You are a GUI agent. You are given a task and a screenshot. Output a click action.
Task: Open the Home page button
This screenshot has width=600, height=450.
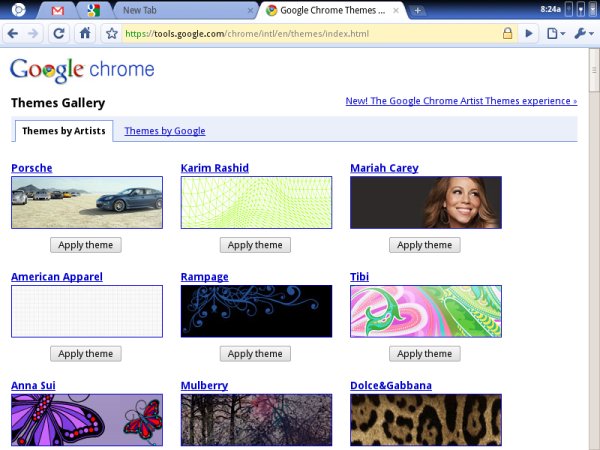tap(85, 34)
